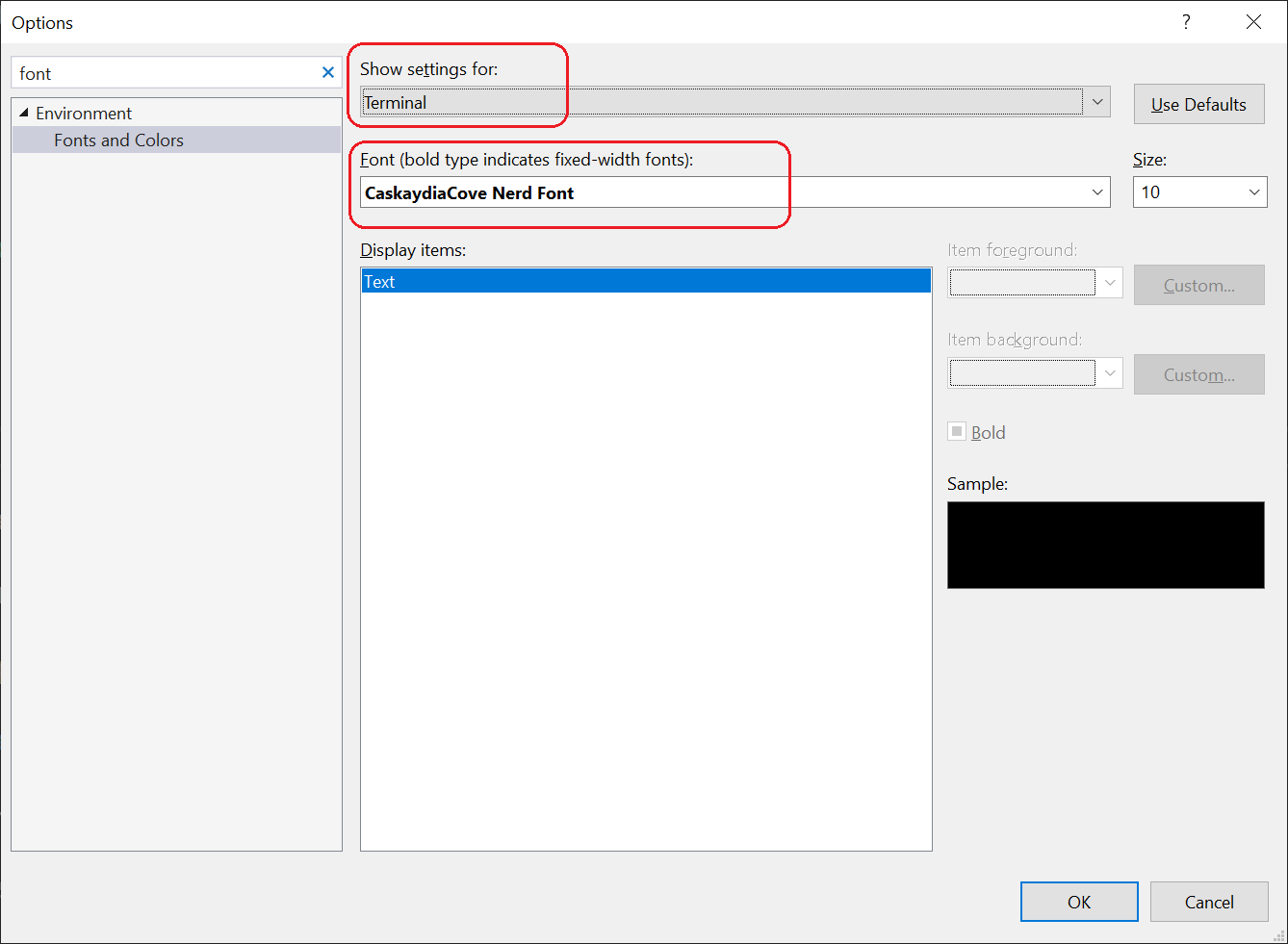
Task: Toggle the Bold checkbox
Action: point(957,431)
